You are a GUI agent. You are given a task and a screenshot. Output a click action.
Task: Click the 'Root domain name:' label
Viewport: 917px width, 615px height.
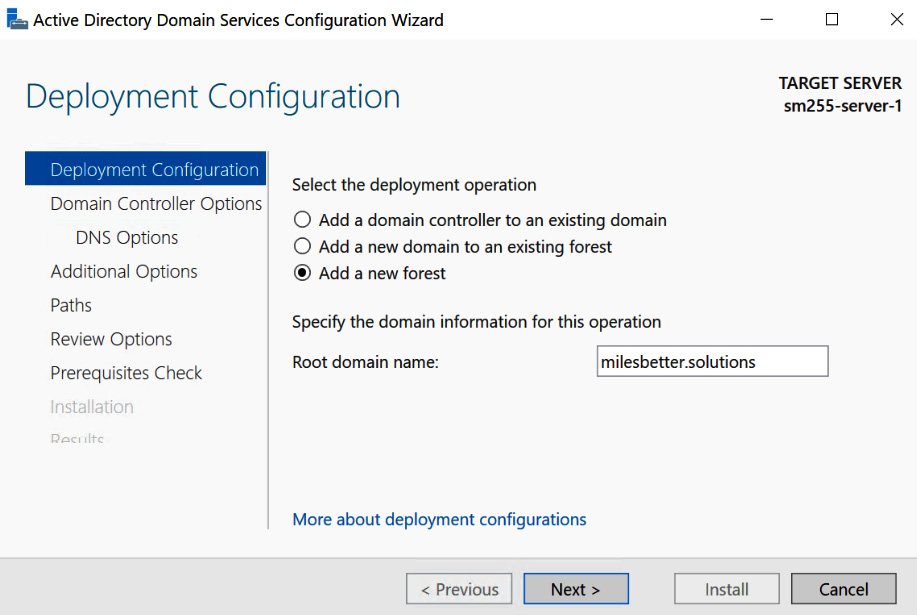click(366, 362)
